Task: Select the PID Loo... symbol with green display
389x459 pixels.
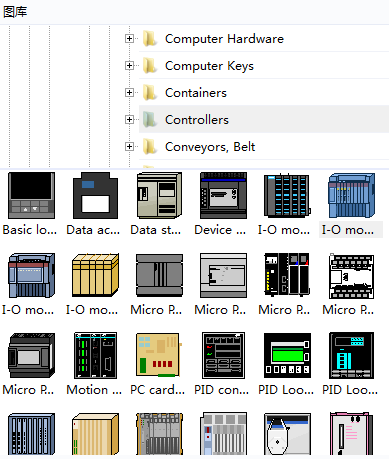Action: (287, 355)
